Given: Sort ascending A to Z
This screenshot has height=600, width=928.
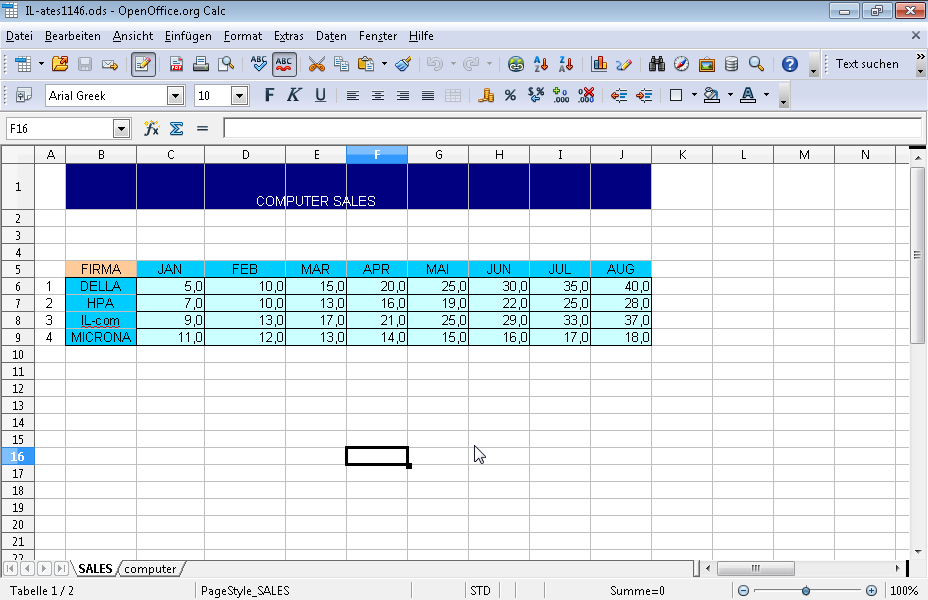Looking at the screenshot, I should 541,64.
